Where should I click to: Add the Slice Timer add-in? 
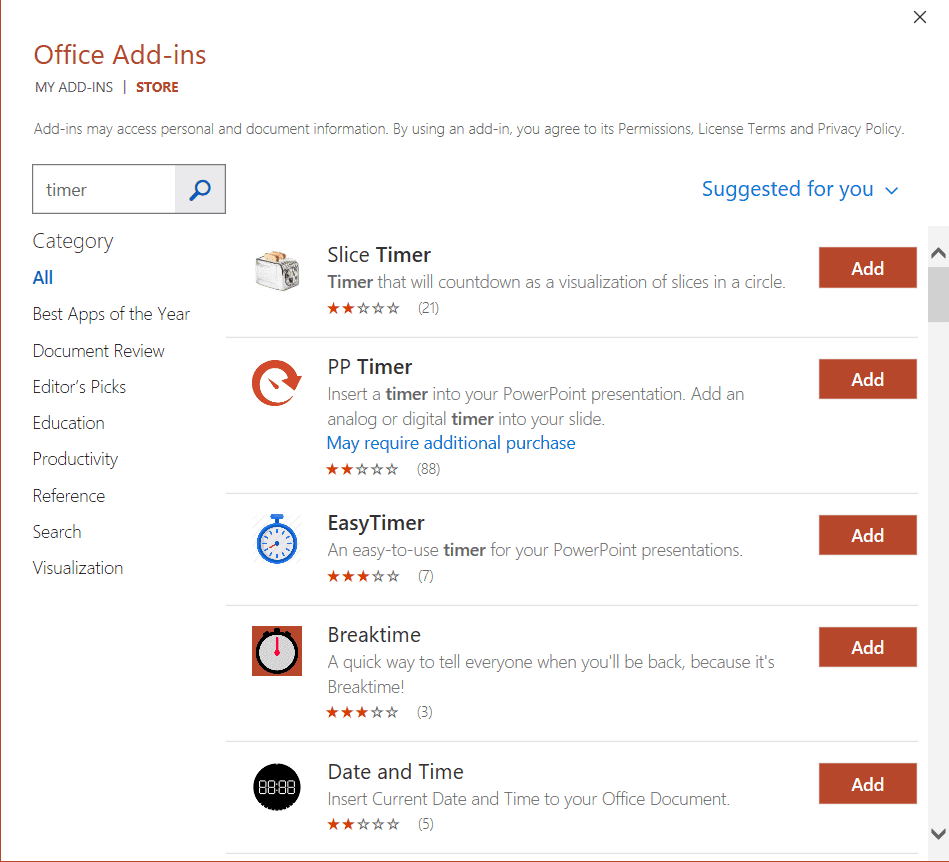(x=867, y=268)
